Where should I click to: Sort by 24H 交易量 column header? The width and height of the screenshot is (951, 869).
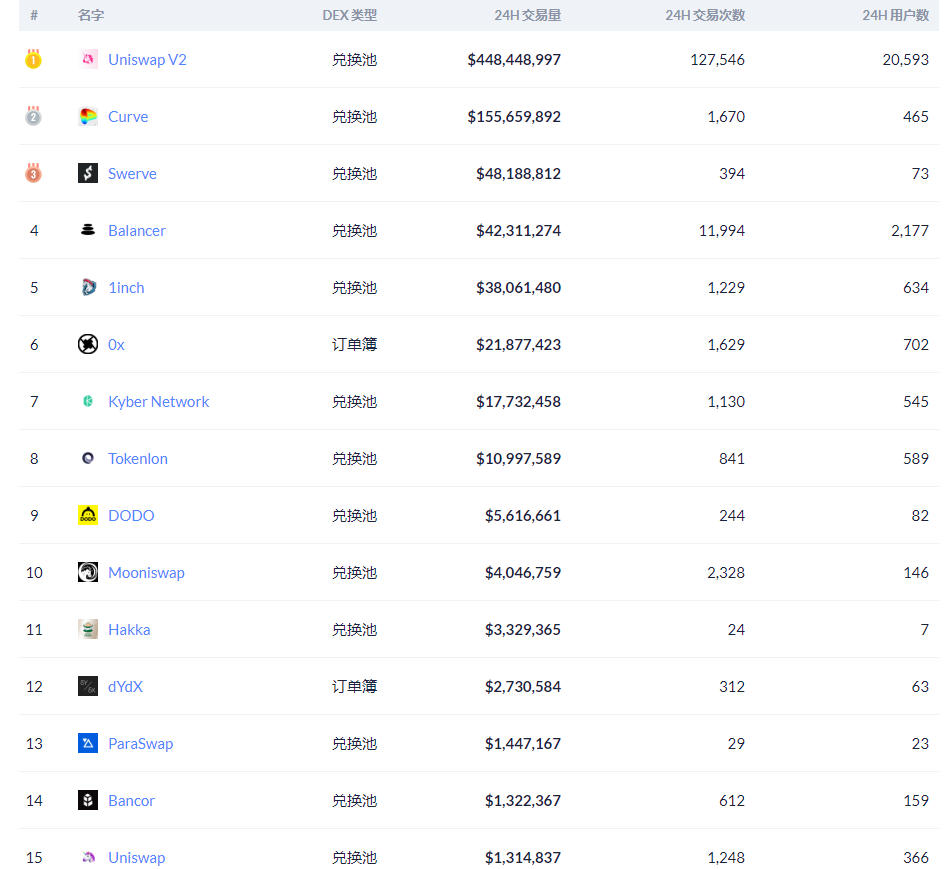pos(527,15)
